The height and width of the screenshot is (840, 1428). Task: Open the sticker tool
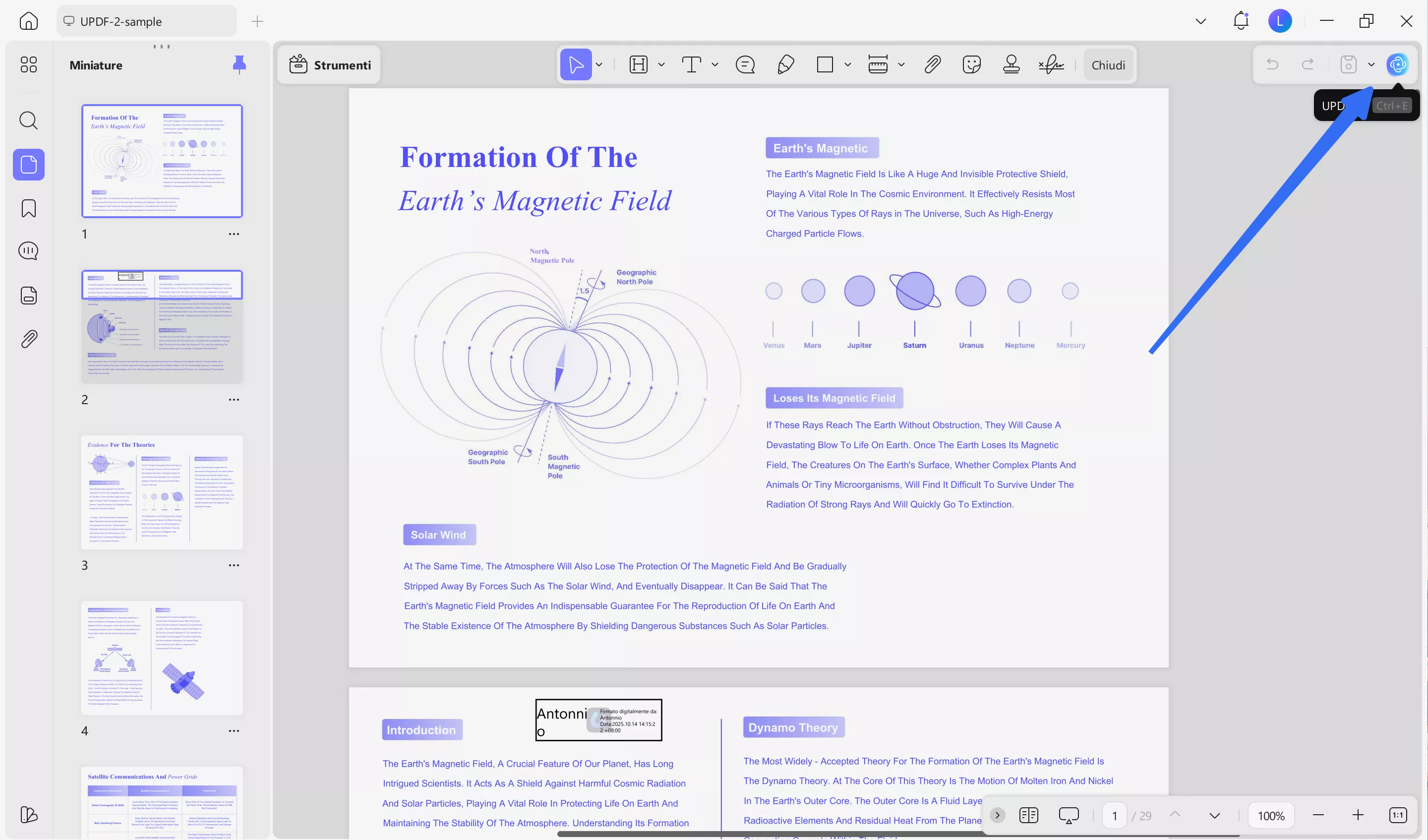tap(971, 64)
